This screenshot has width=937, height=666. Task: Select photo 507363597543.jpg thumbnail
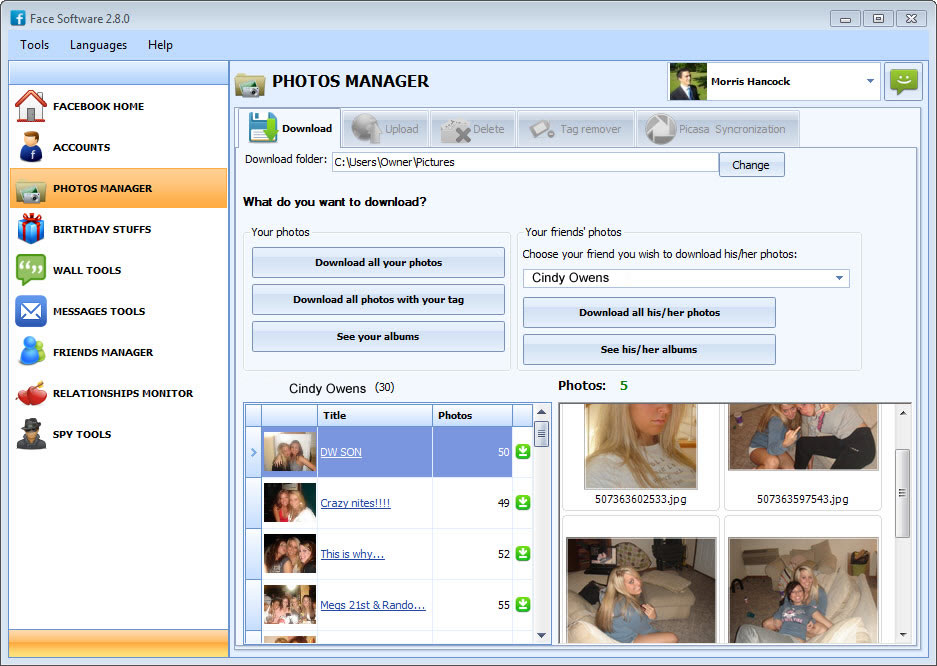[803, 437]
